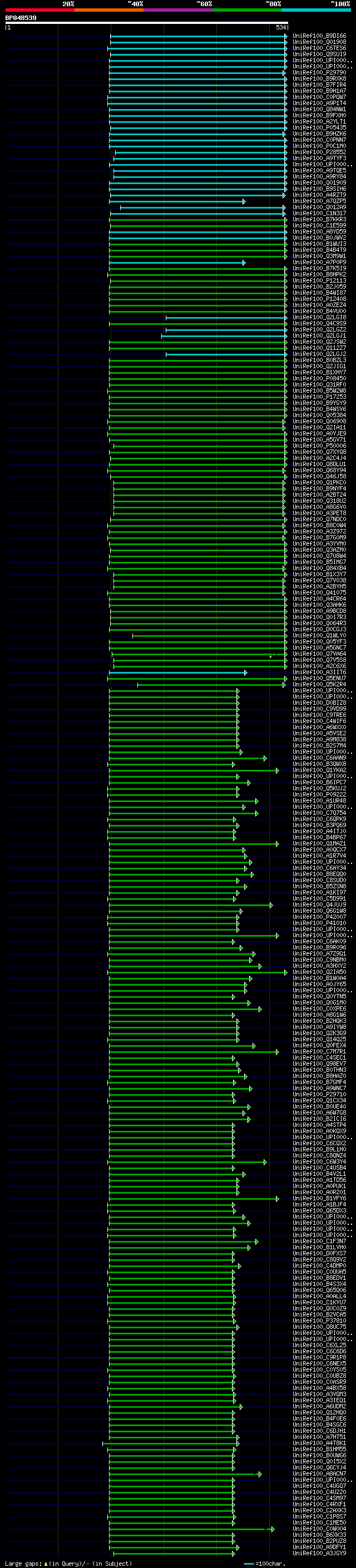The width and height of the screenshot is (356, 1568).
Task: Click the orange ~40% identity legend segment
Action: point(109,11)
